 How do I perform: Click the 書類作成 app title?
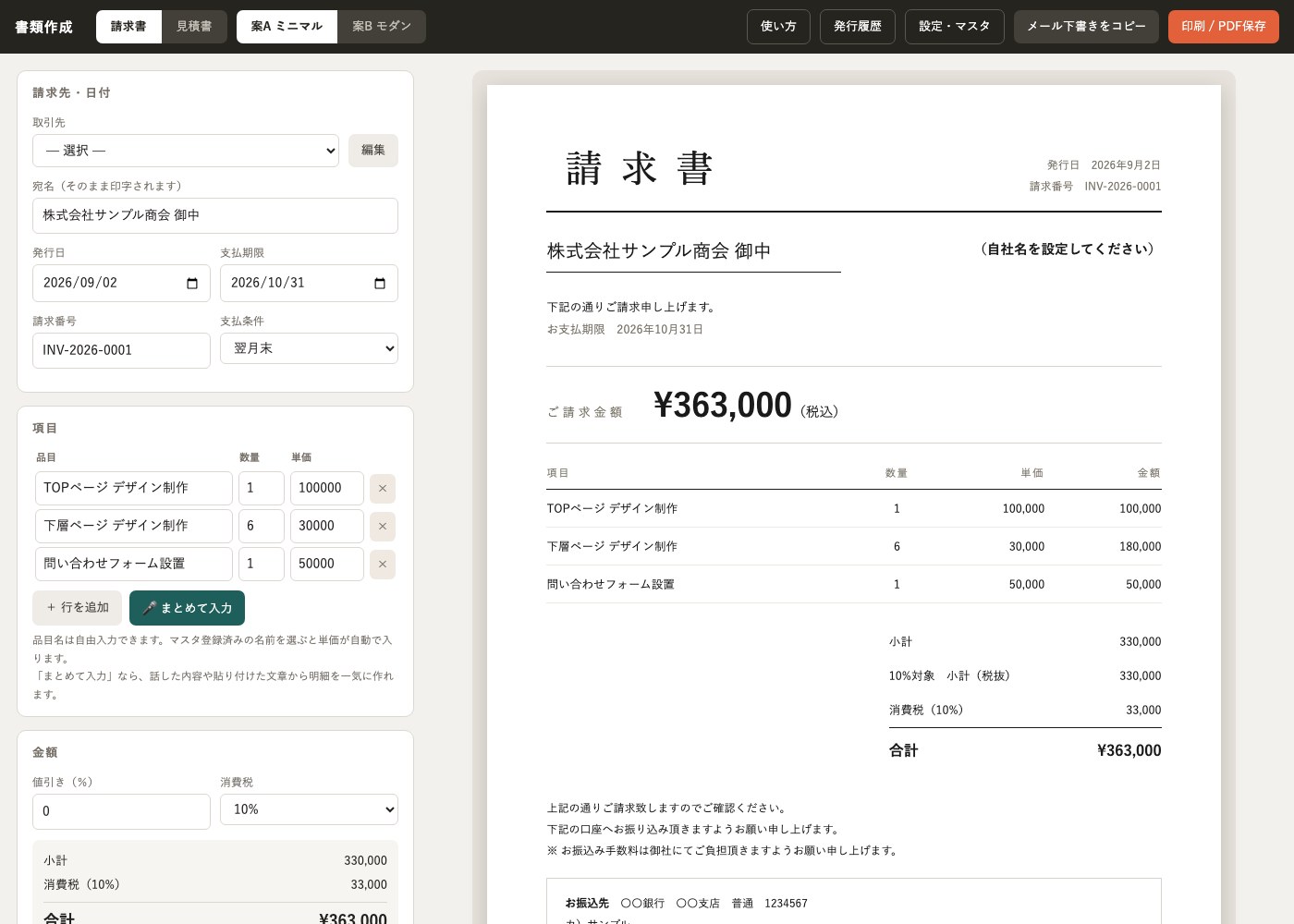pyautogui.click(x=43, y=27)
